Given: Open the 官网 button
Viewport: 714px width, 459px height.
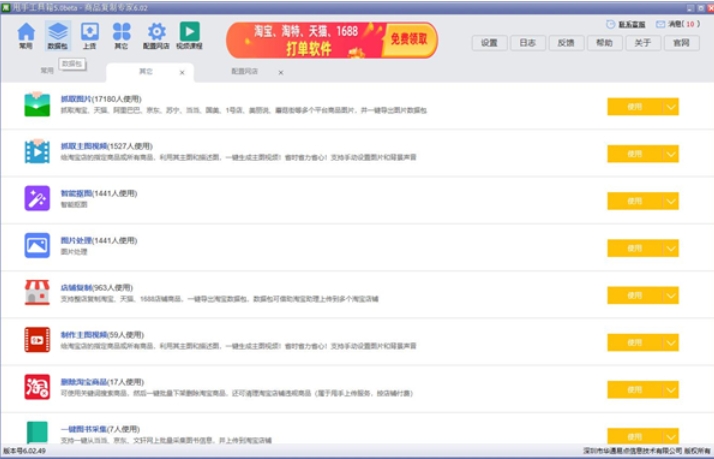Looking at the screenshot, I should pos(681,43).
